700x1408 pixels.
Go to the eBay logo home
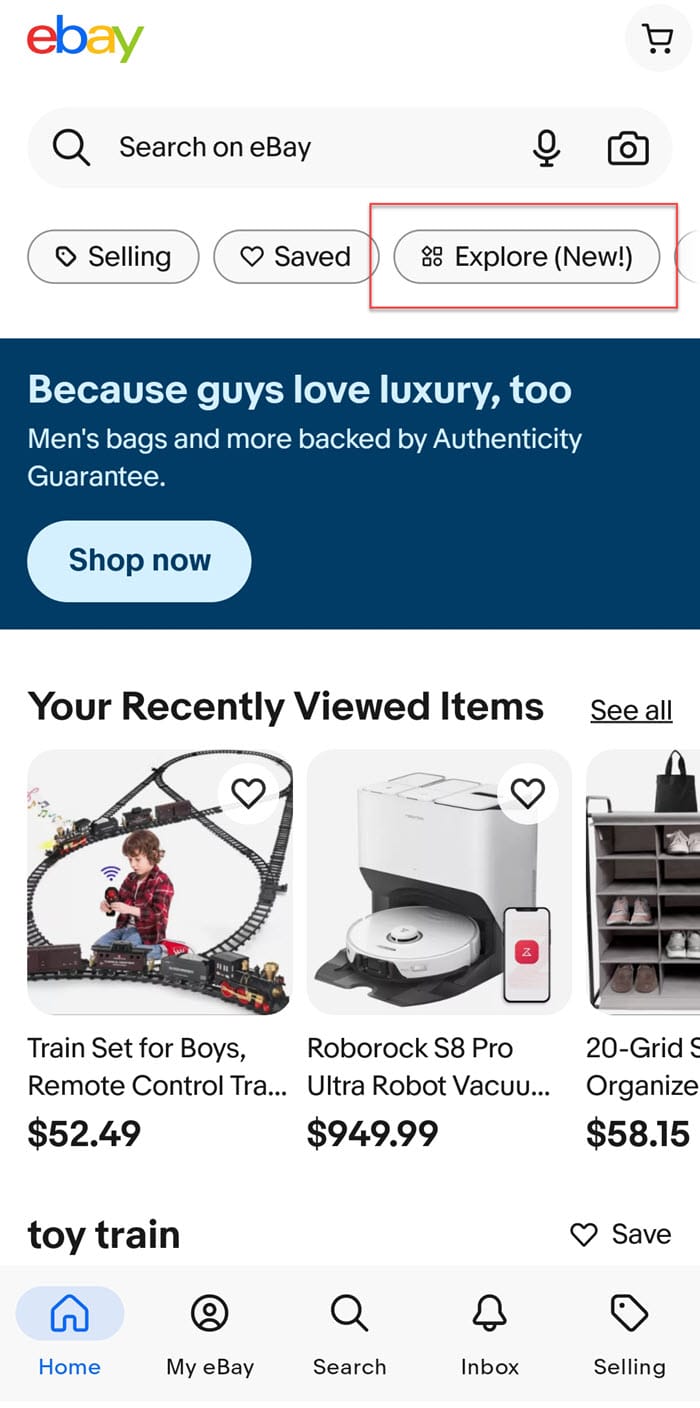coord(85,39)
